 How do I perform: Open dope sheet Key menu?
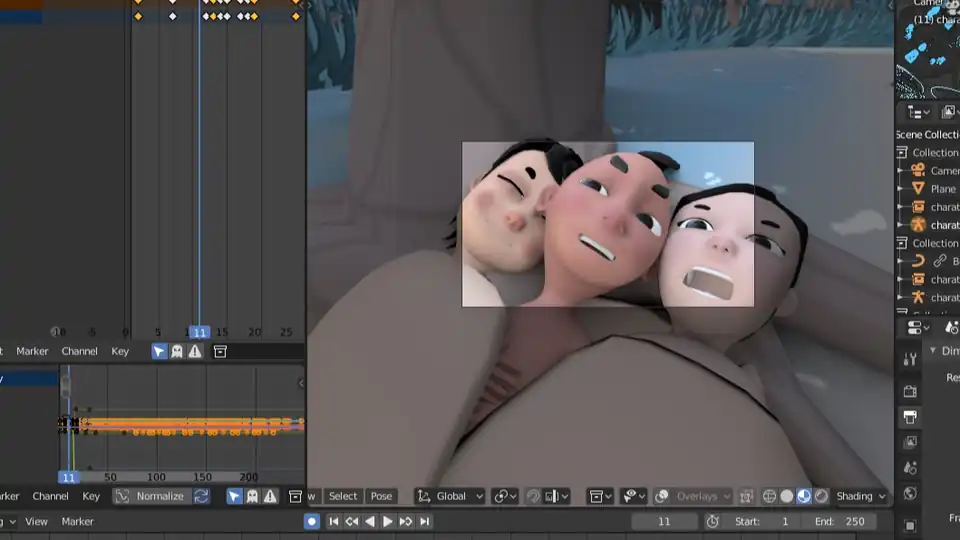coord(120,351)
